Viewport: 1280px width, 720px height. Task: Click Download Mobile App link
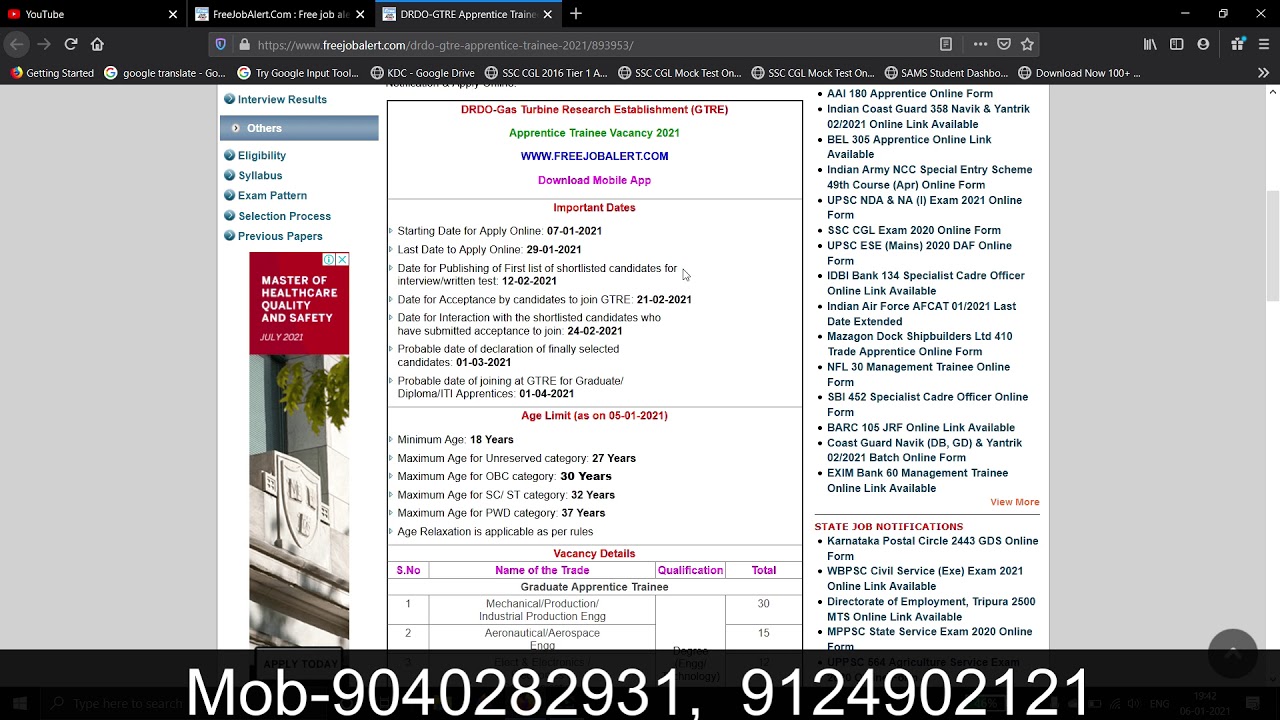[x=594, y=180]
